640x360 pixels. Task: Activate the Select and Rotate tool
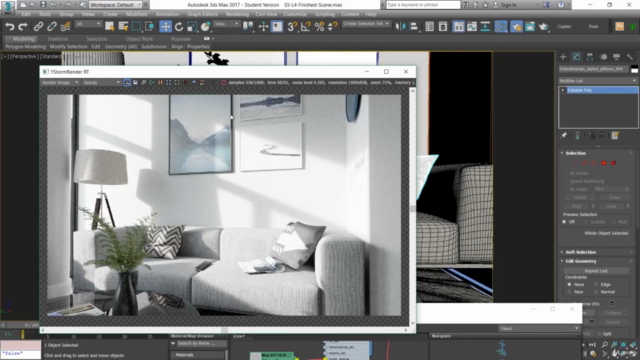179,27
